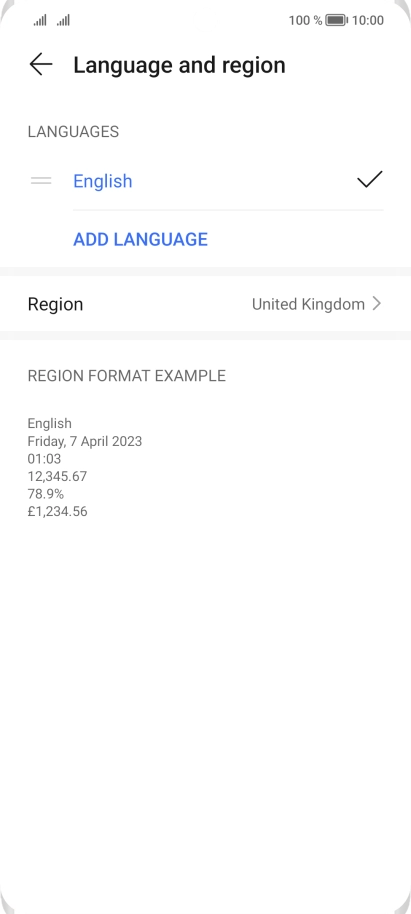411x914 pixels.
Task: Open the Region setting row
Action: pos(205,304)
